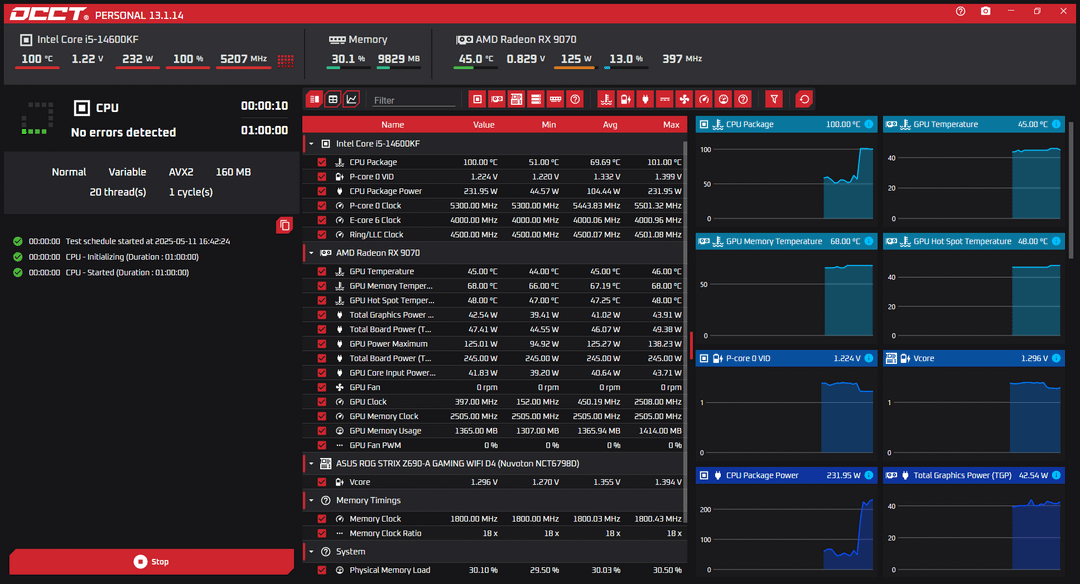
Task: Open info for Total Graphics Power graph
Action: [1056, 475]
